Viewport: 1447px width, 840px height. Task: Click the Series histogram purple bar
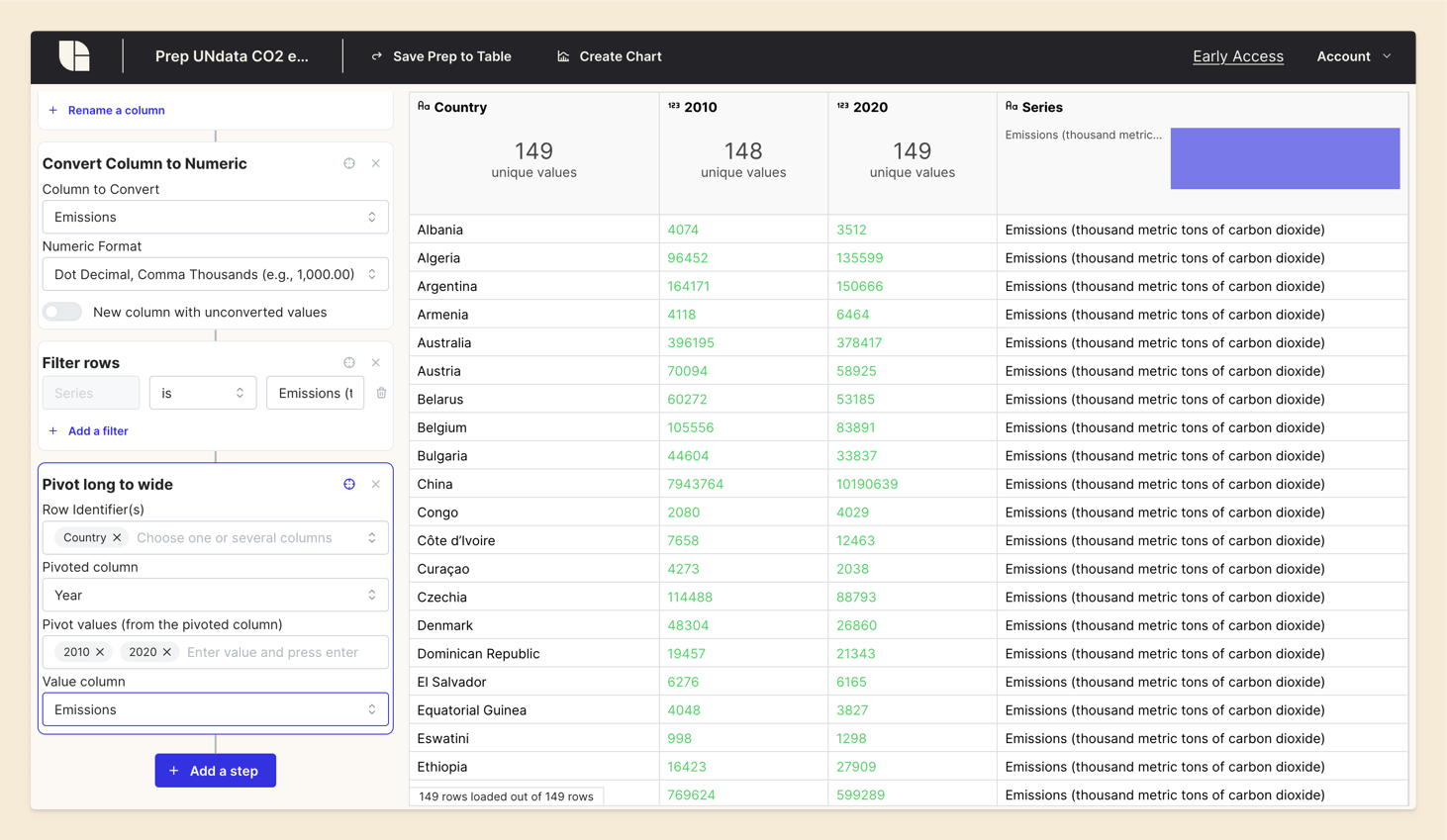[1285, 158]
